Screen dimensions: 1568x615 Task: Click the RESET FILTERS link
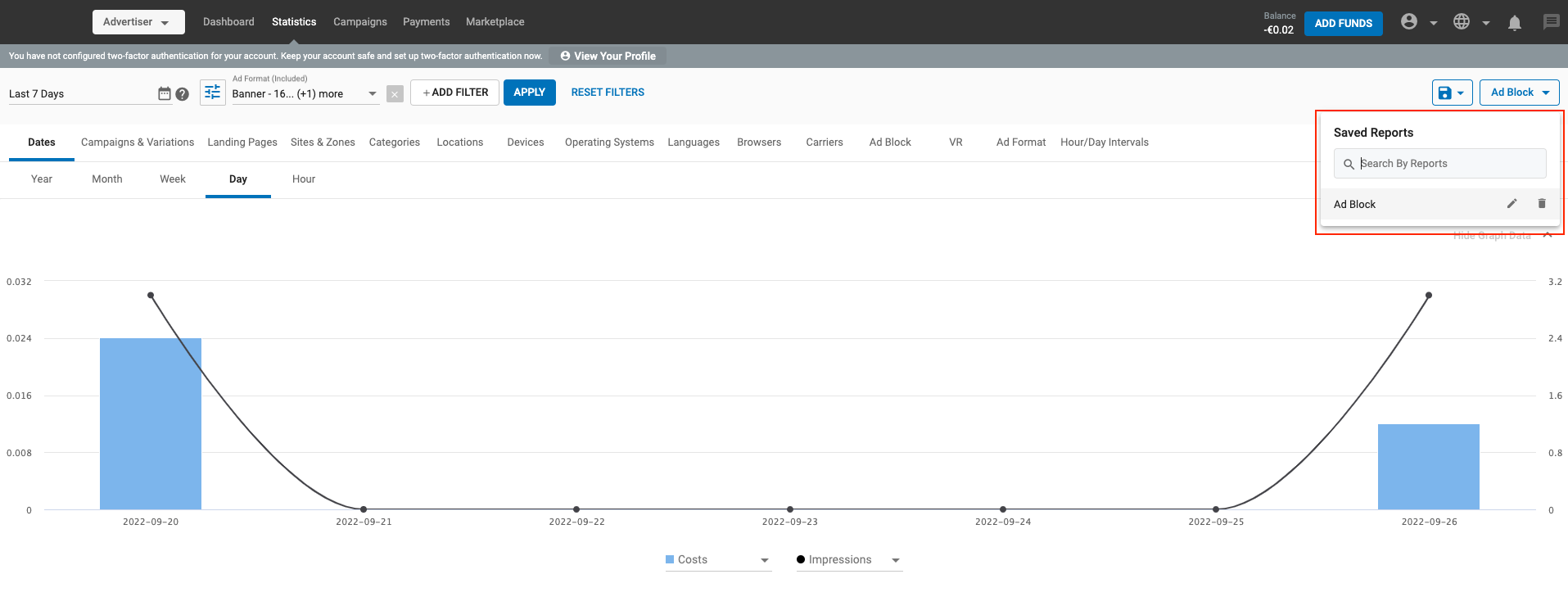(x=608, y=93)
